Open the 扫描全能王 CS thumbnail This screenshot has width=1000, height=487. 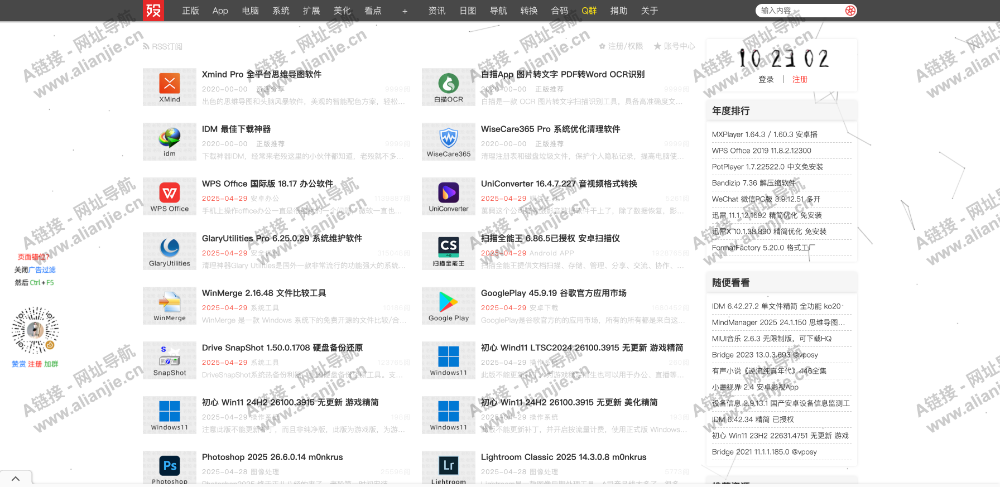(x=448, y=251)
